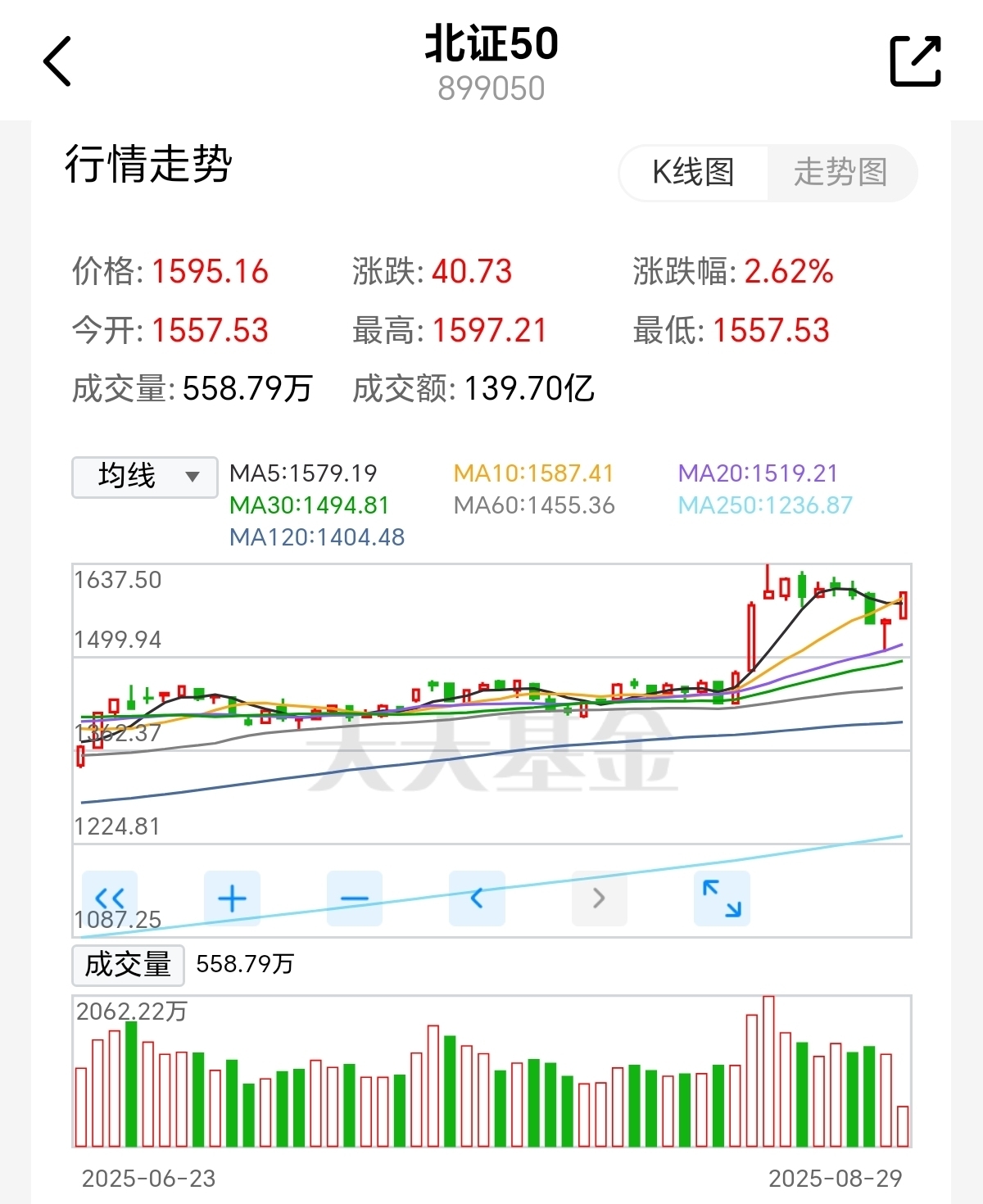Screen dimensions: 983x1204
Task: Zoom out the chart with minus icon
Action: 354,898
